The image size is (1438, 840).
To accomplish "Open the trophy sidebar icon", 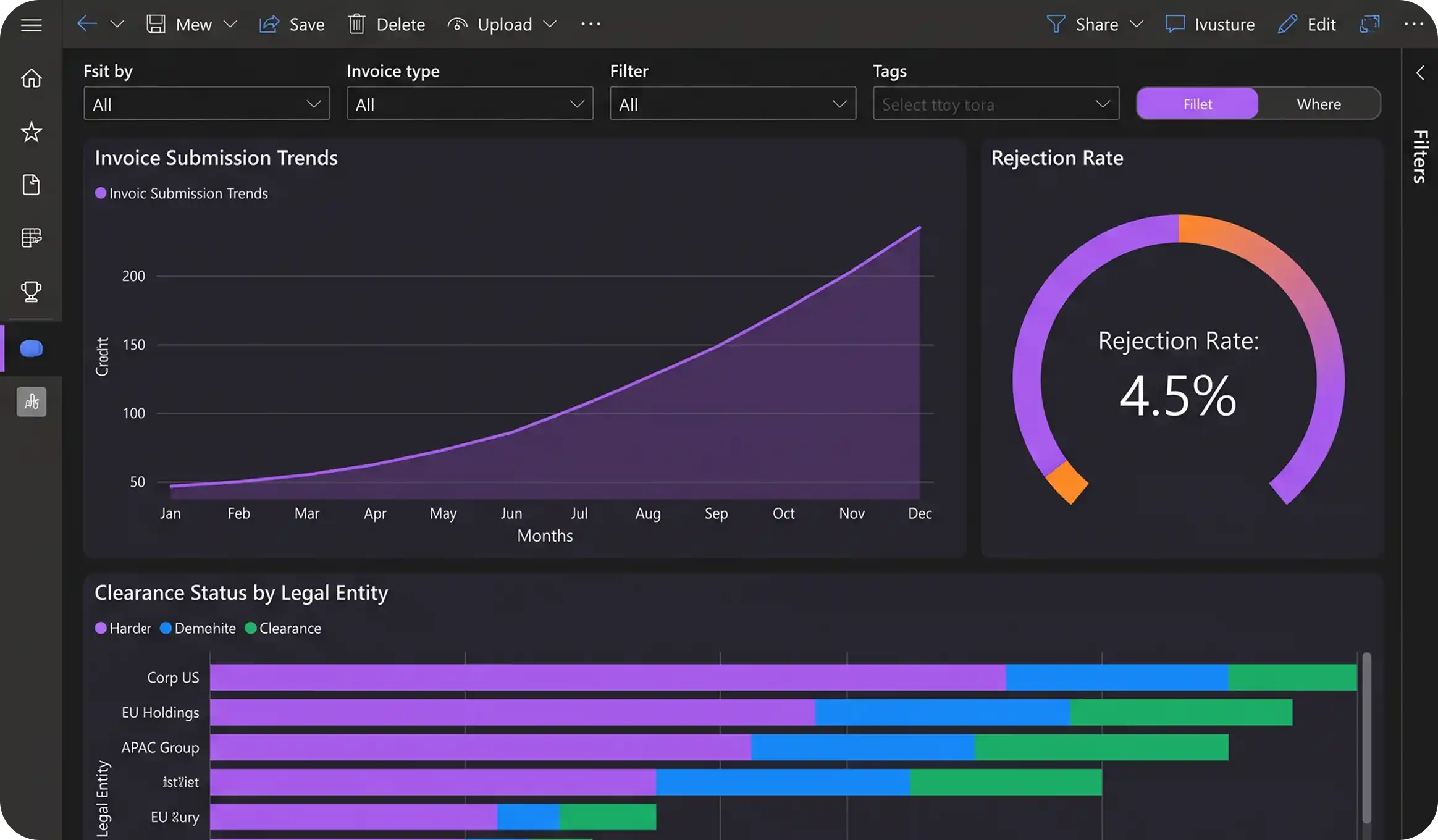I will pyautogui.click(x=31, y=291).
